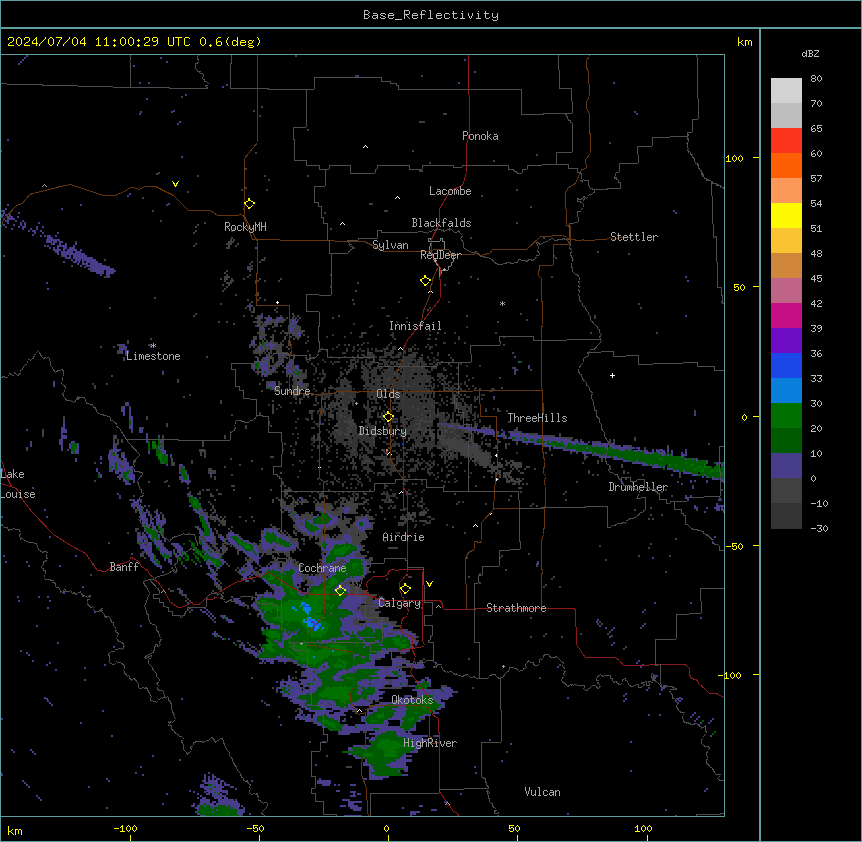Pick the violet 36-39 dBZ legend swatch
This screenshot has width=862, height=842.
[786, 340]
